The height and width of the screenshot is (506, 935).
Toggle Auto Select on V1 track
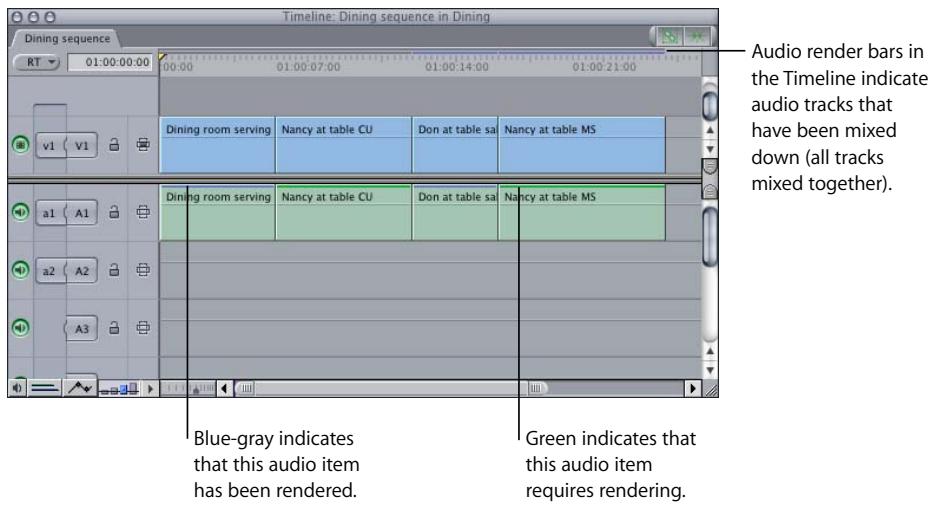pyautogui.click(x=143, y=145)
